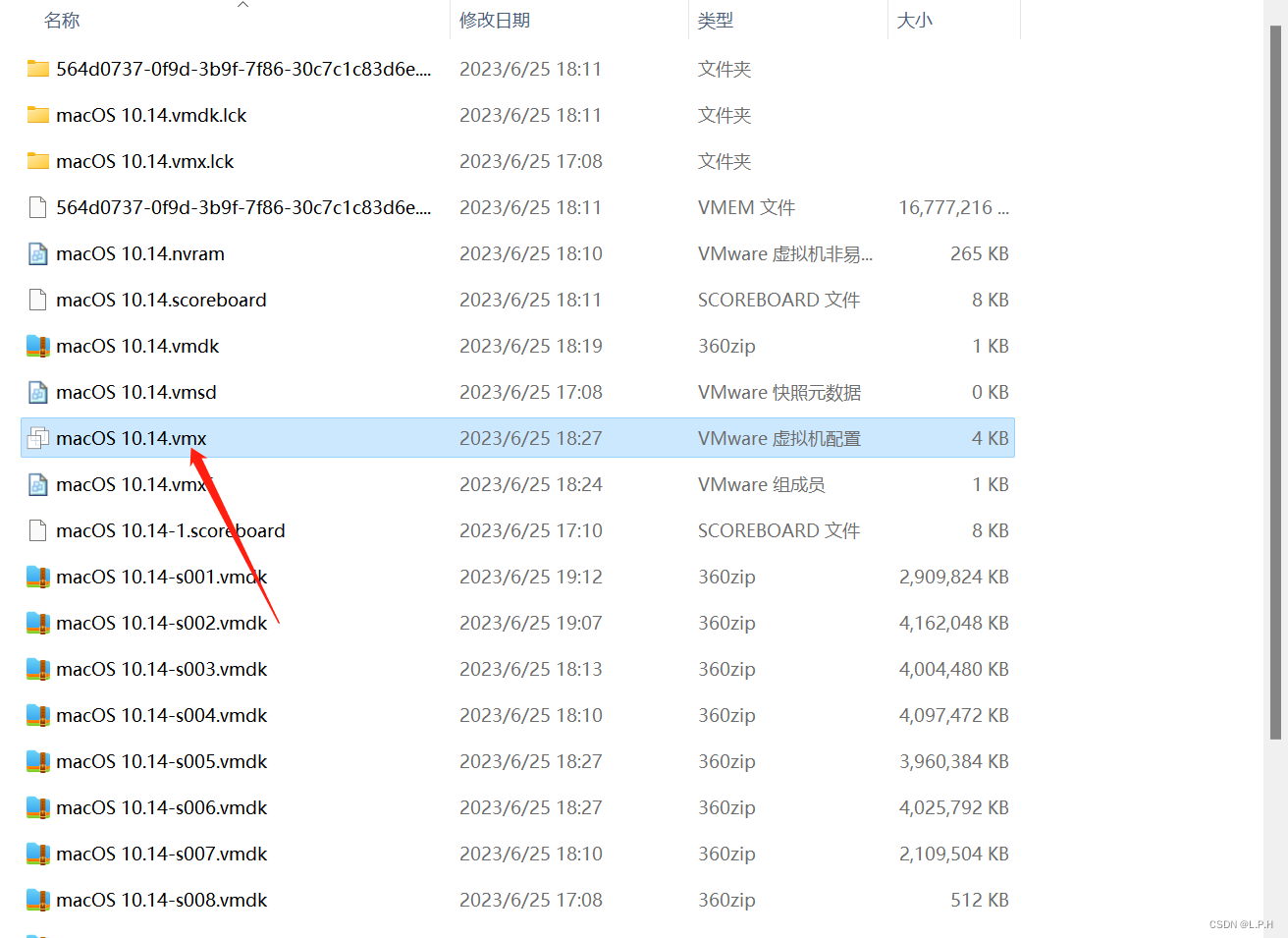Select the file name macOS 10.14.vmdk.lck
1288x938 pixels.
click(151, 115)
